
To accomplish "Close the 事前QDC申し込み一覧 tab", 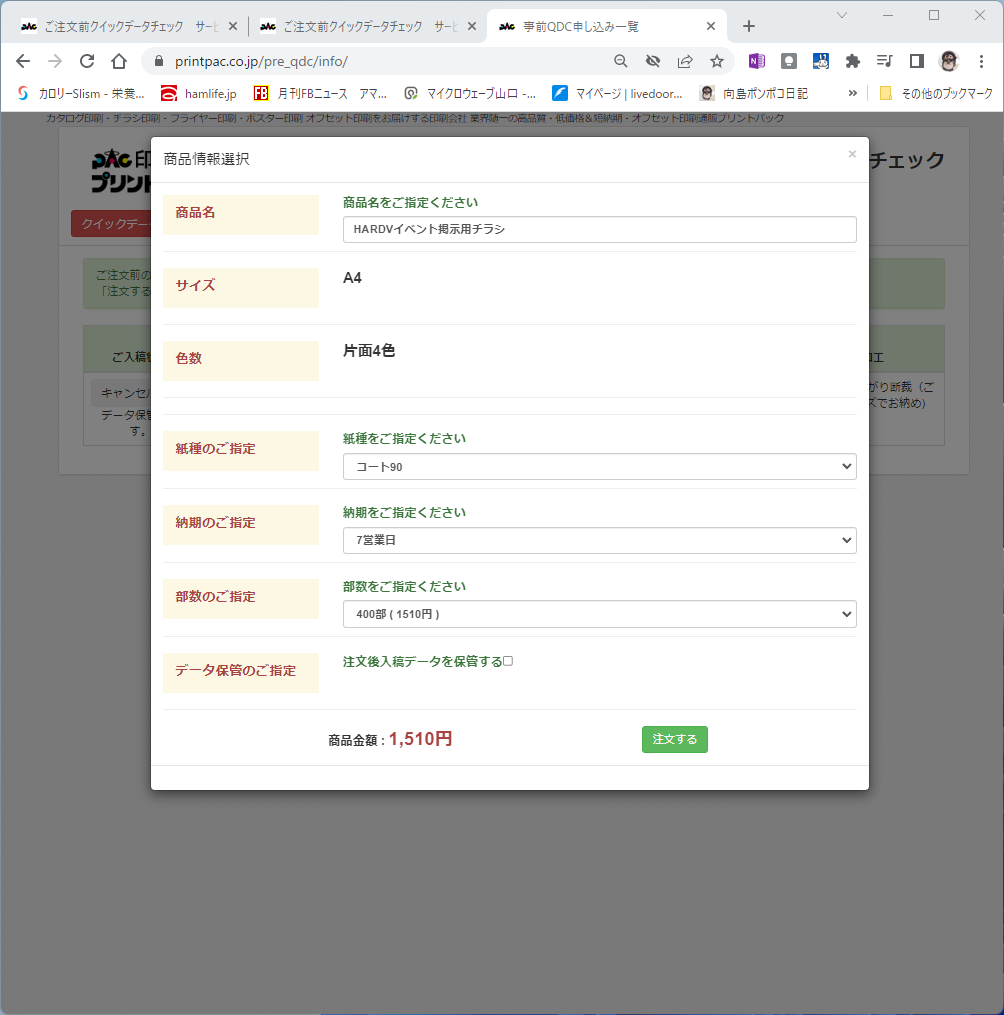I will [711, 27].
